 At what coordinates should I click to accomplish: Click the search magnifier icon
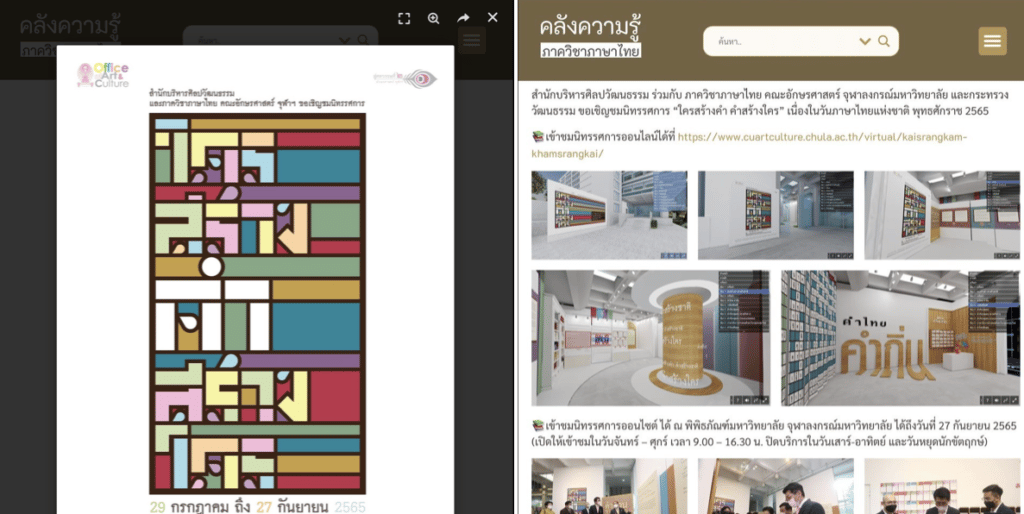[884, 41]
